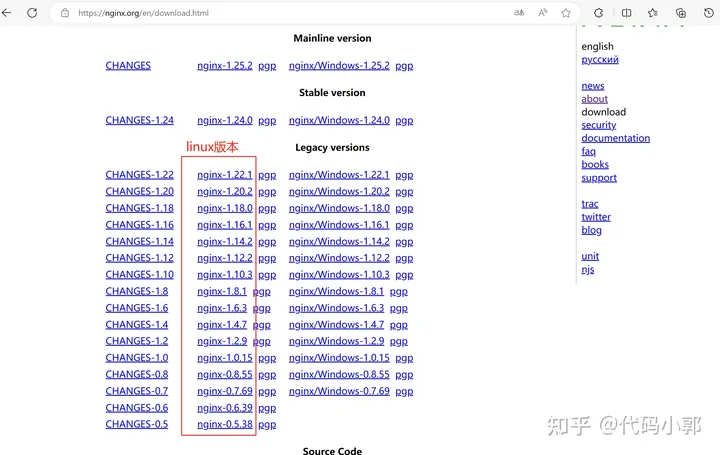
Task: Reload the page with the refresh icon
Action: point(32,13)
